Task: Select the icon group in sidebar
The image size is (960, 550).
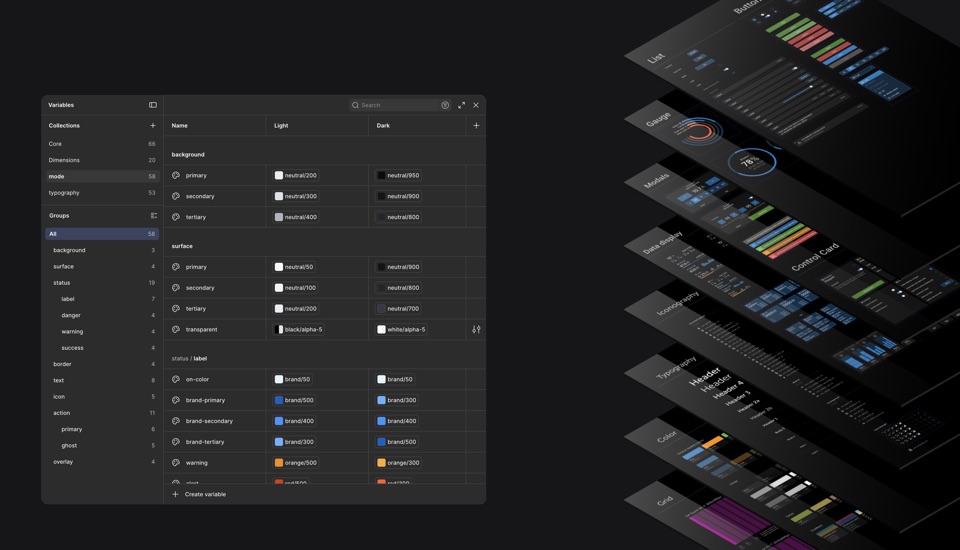Action: point(102,397)
